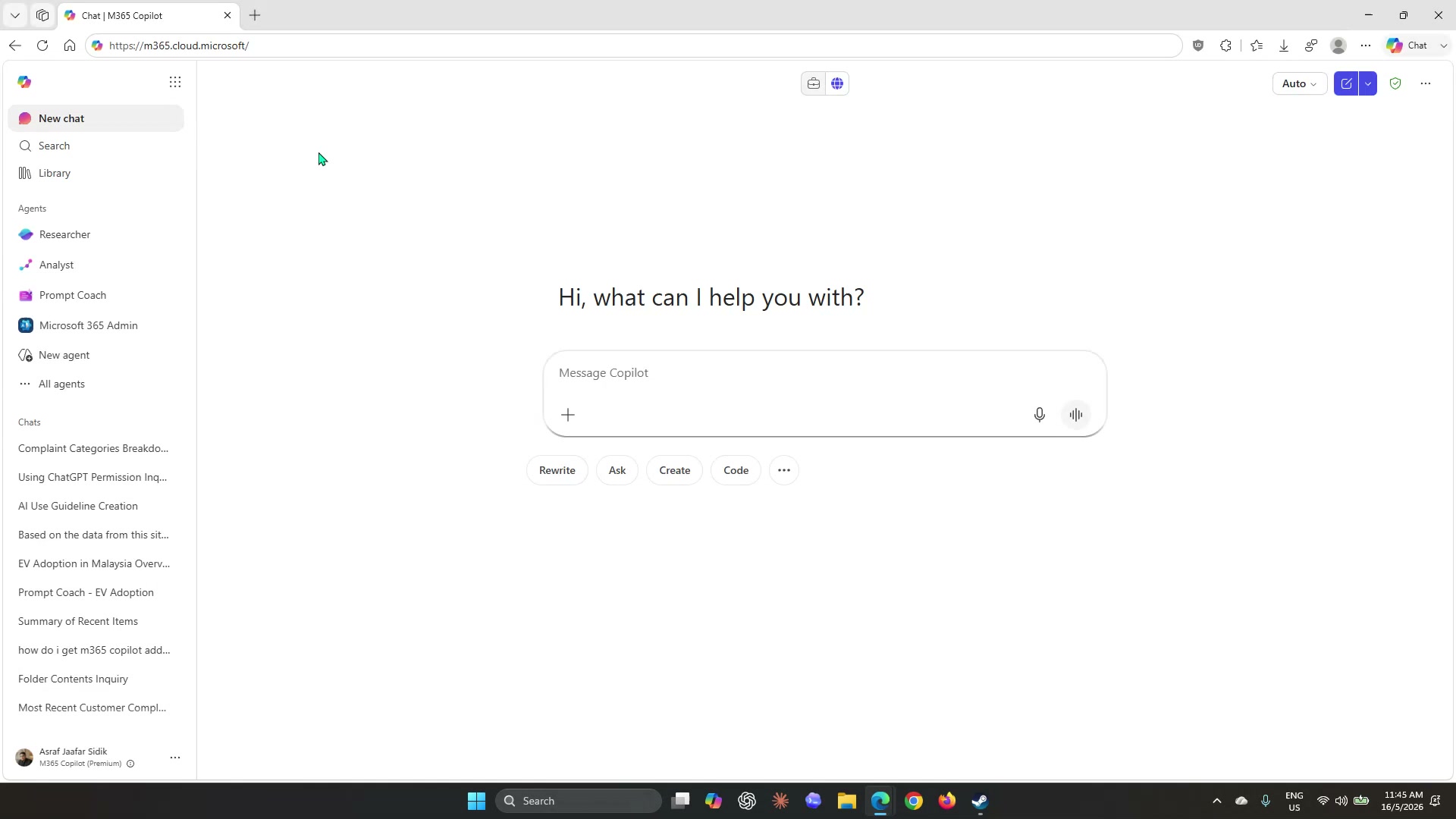Show All agents list
Viewport: 1456px width, 819px height.
coord(96,384)
